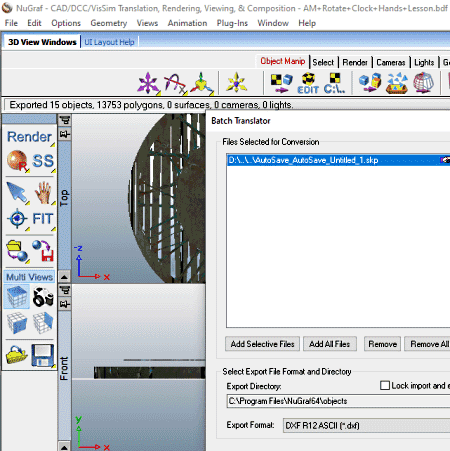The width and height of the screenshot is (450, 451).
Task: Click the camera icon above the Front view
Action: (x=65, y=290)
